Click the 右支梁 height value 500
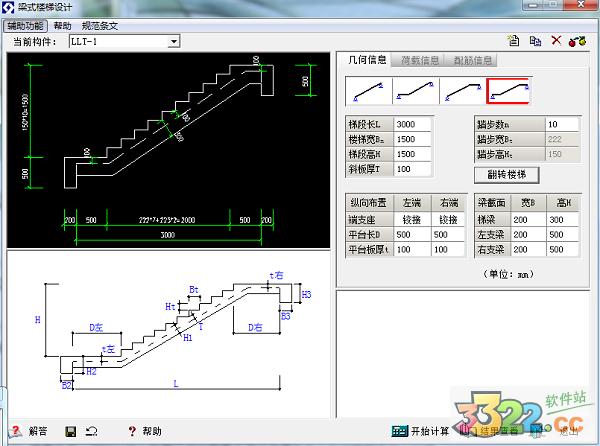The height and width of the screenshot is (446, 600). [x=562, y=249]
